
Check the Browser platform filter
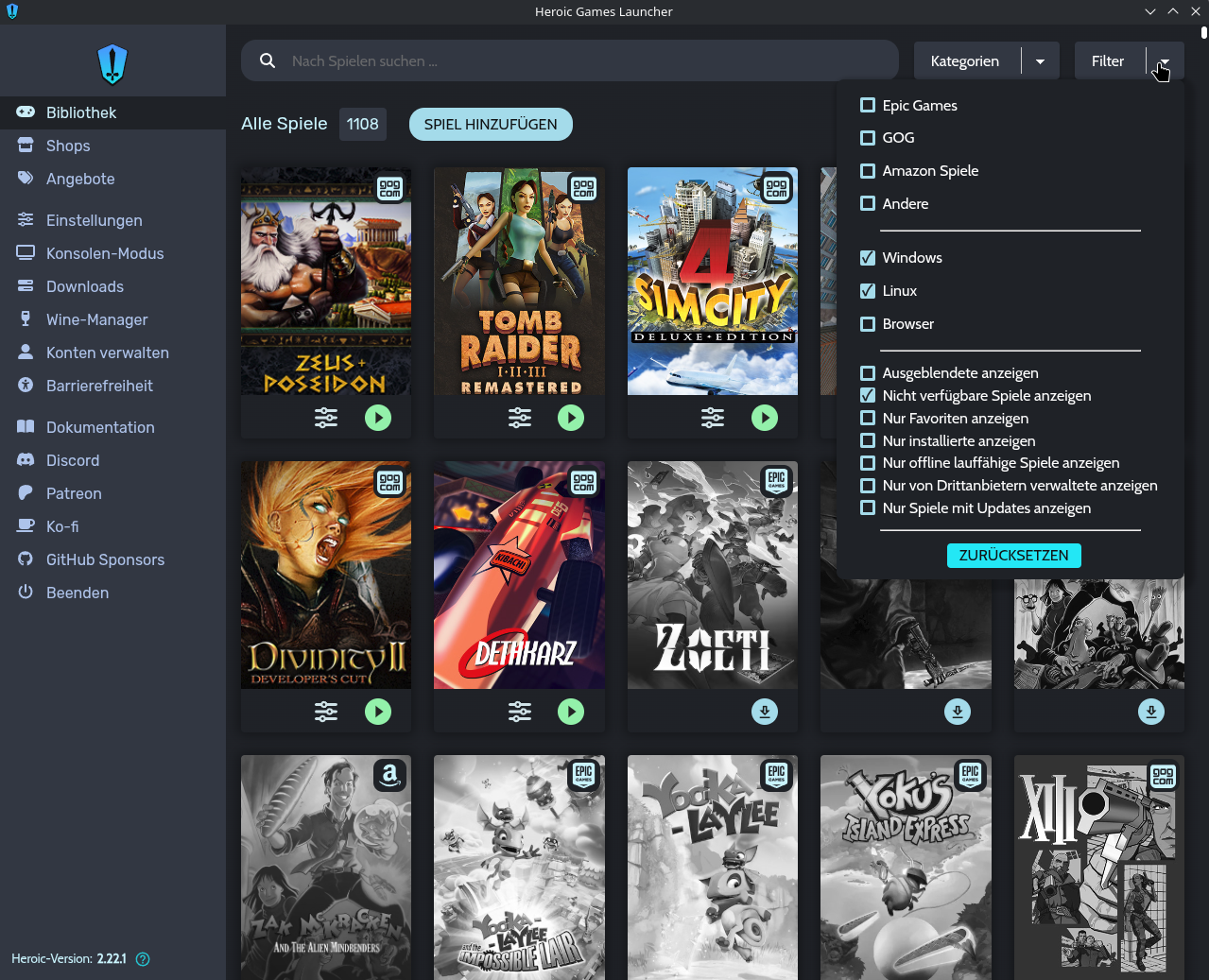(868, 324)
